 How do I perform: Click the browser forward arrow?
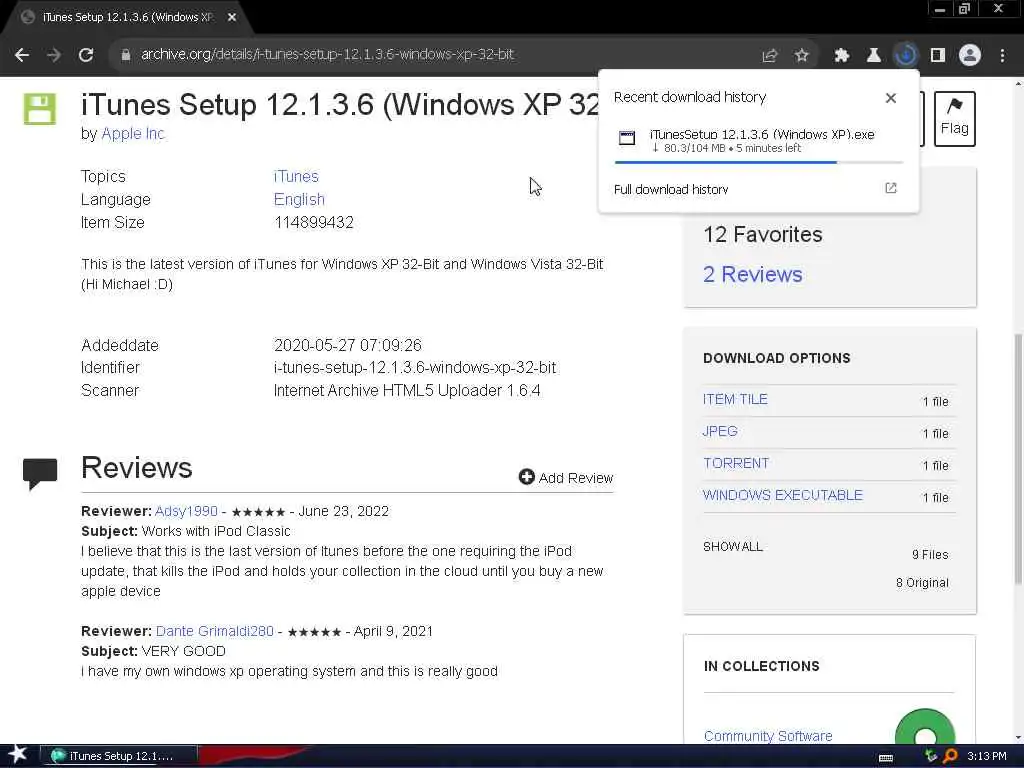click(54, 56)
